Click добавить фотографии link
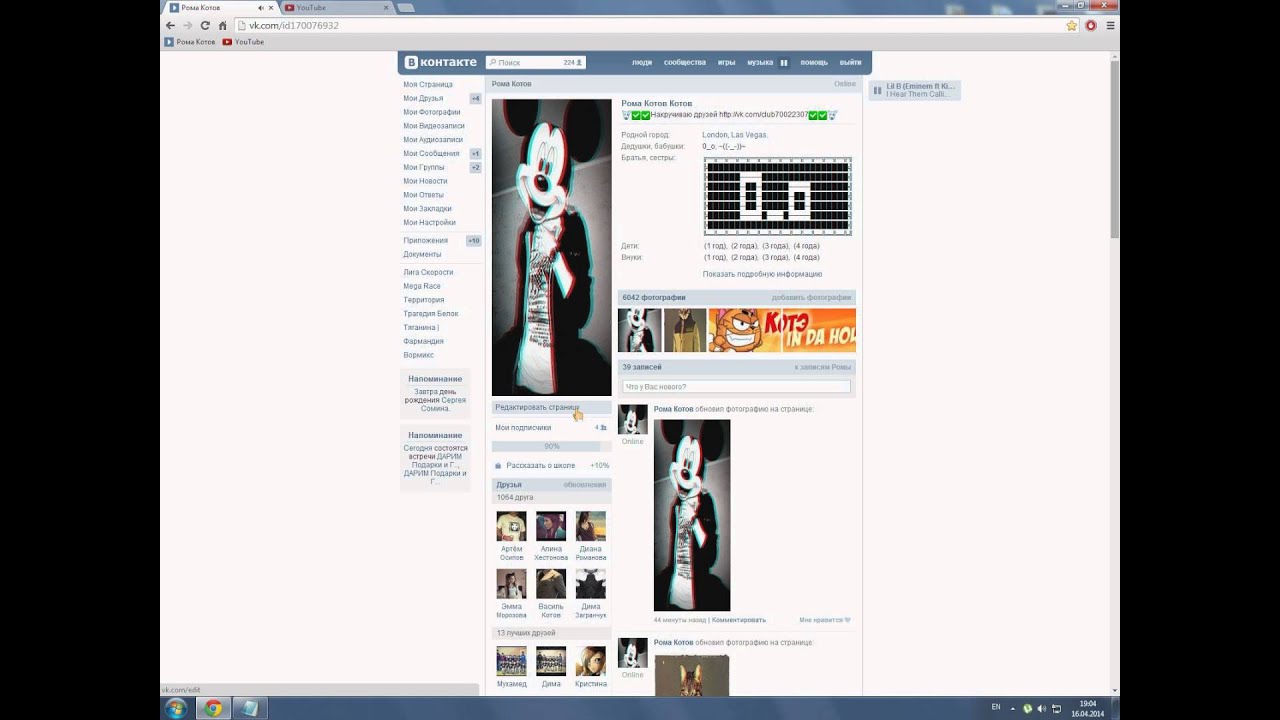 [x=811, y=298]
